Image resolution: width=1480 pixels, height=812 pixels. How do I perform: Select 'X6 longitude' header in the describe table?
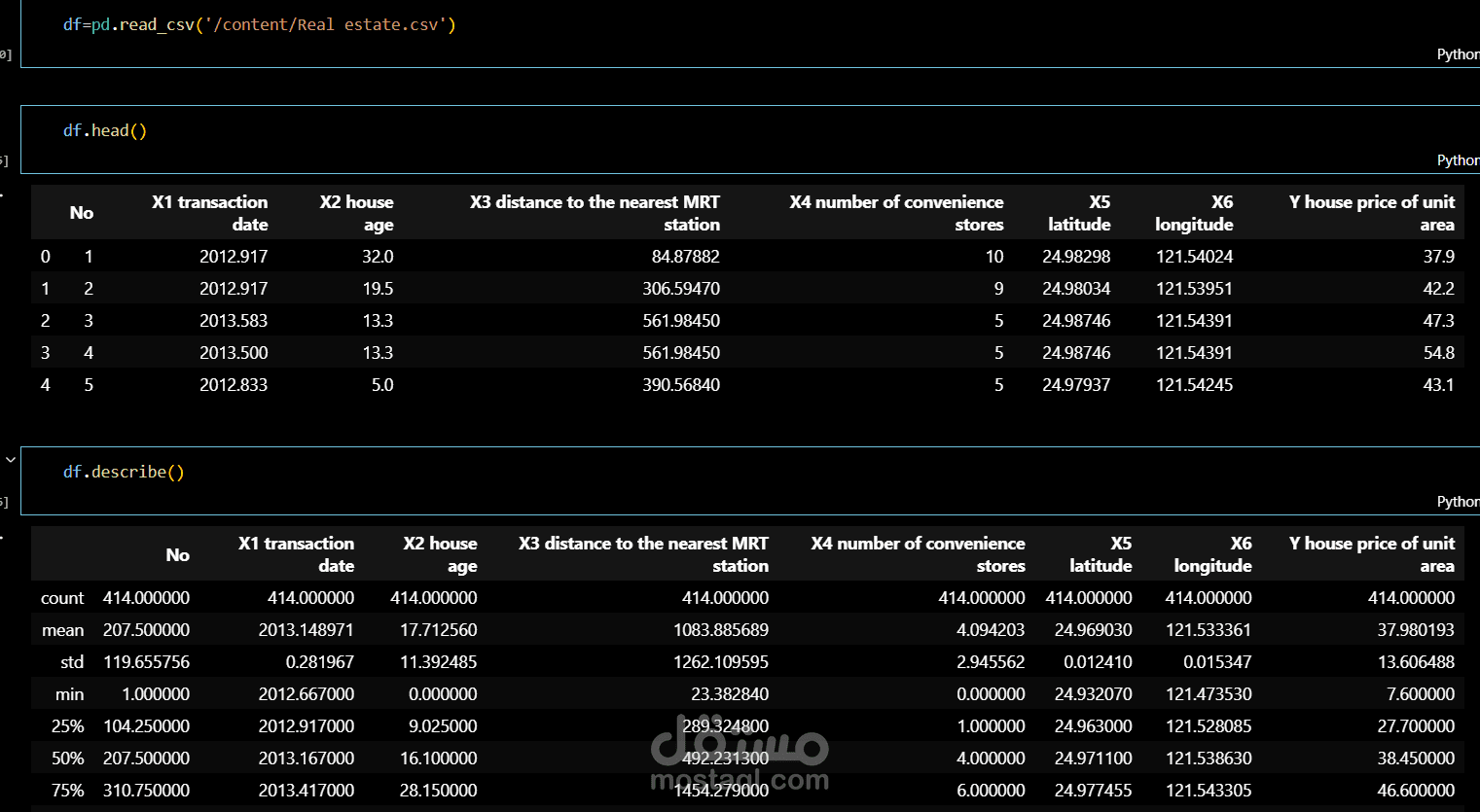[1212, 554]
